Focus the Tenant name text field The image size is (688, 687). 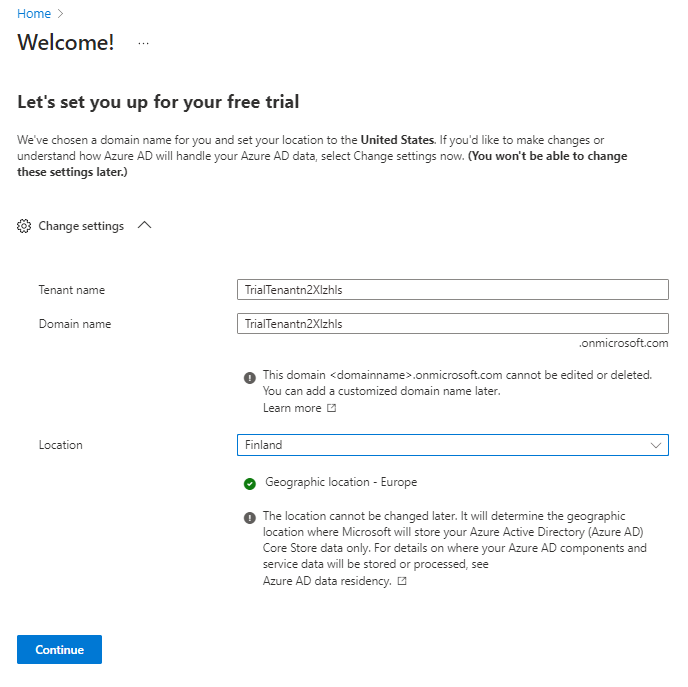click(x=452, y=290)
